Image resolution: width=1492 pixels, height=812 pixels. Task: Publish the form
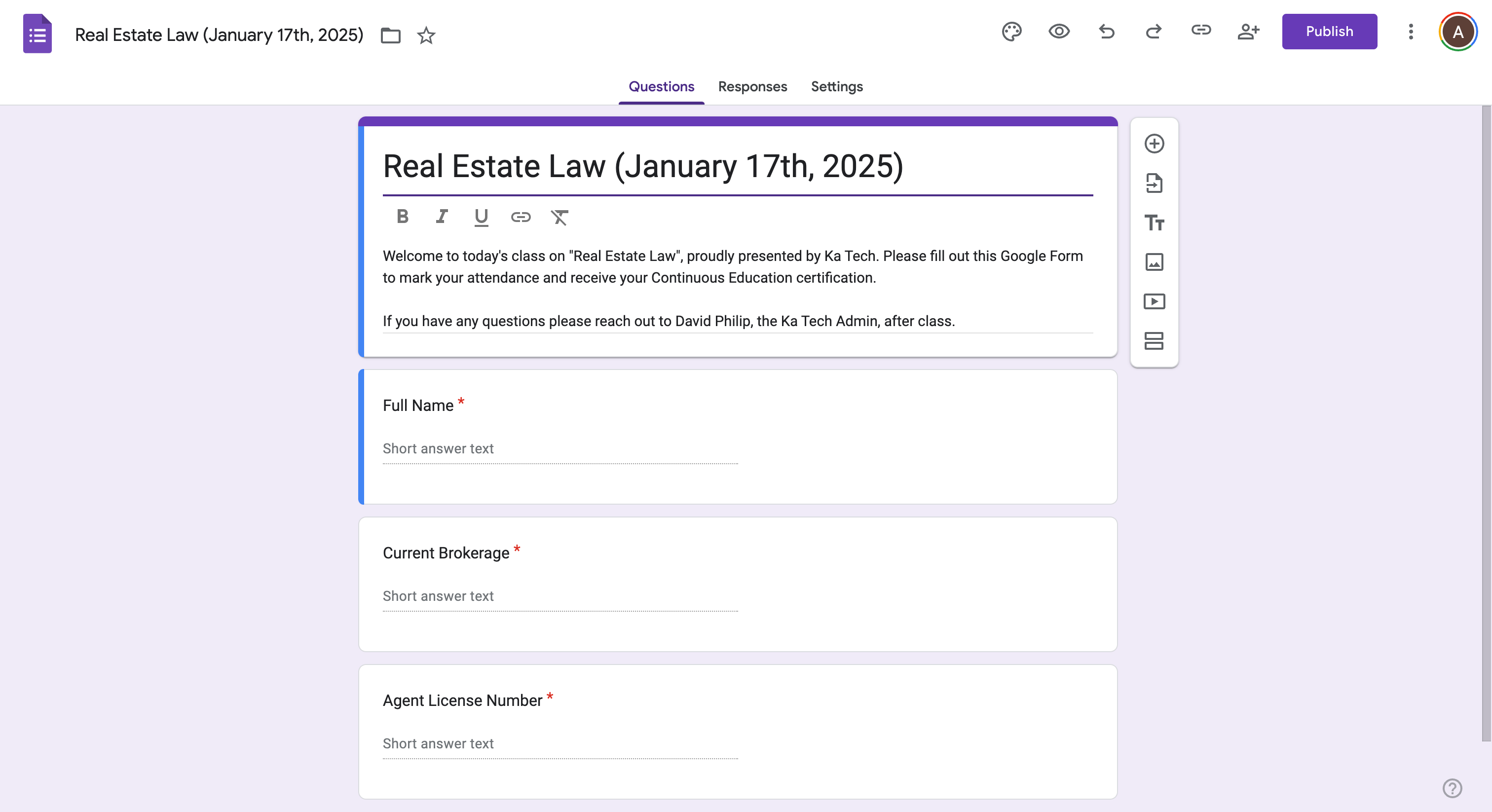tap(1329, 31)
